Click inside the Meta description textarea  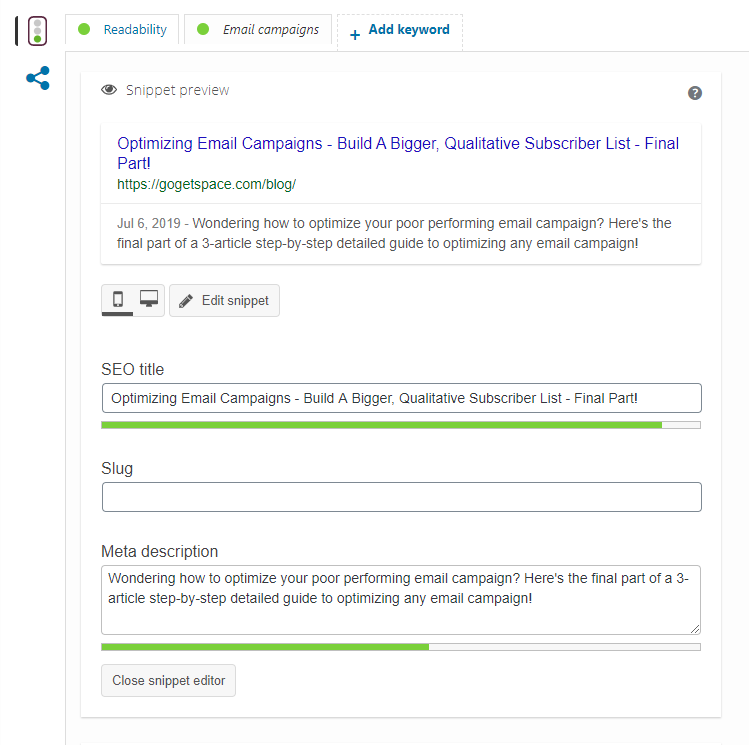(401, 600)
